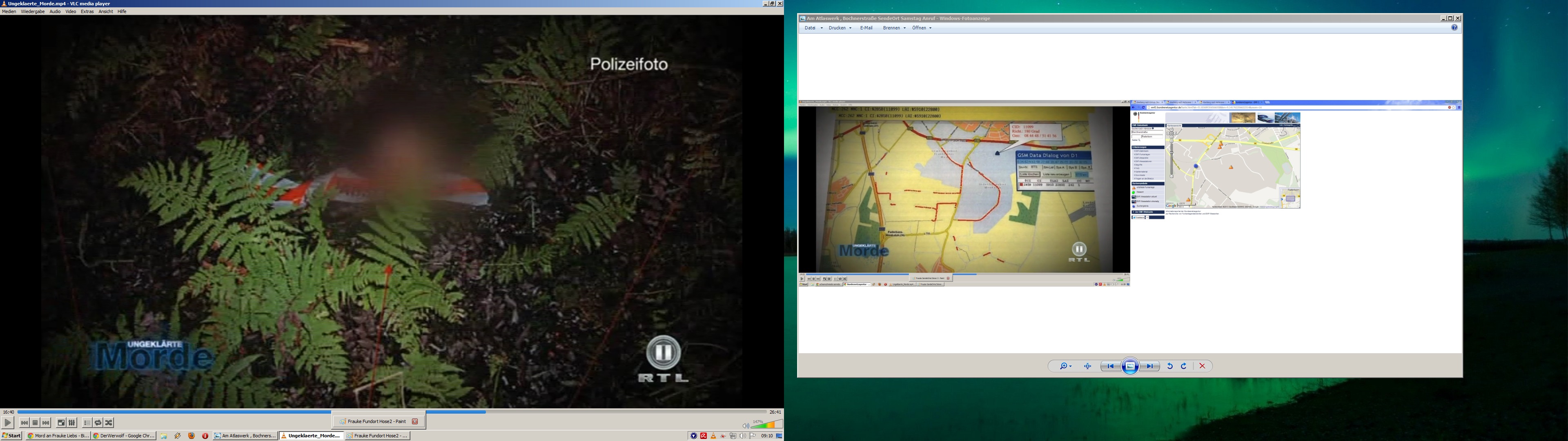
Task: Click the displayed map photo in Fotoanzeige
Action: 1130,194
